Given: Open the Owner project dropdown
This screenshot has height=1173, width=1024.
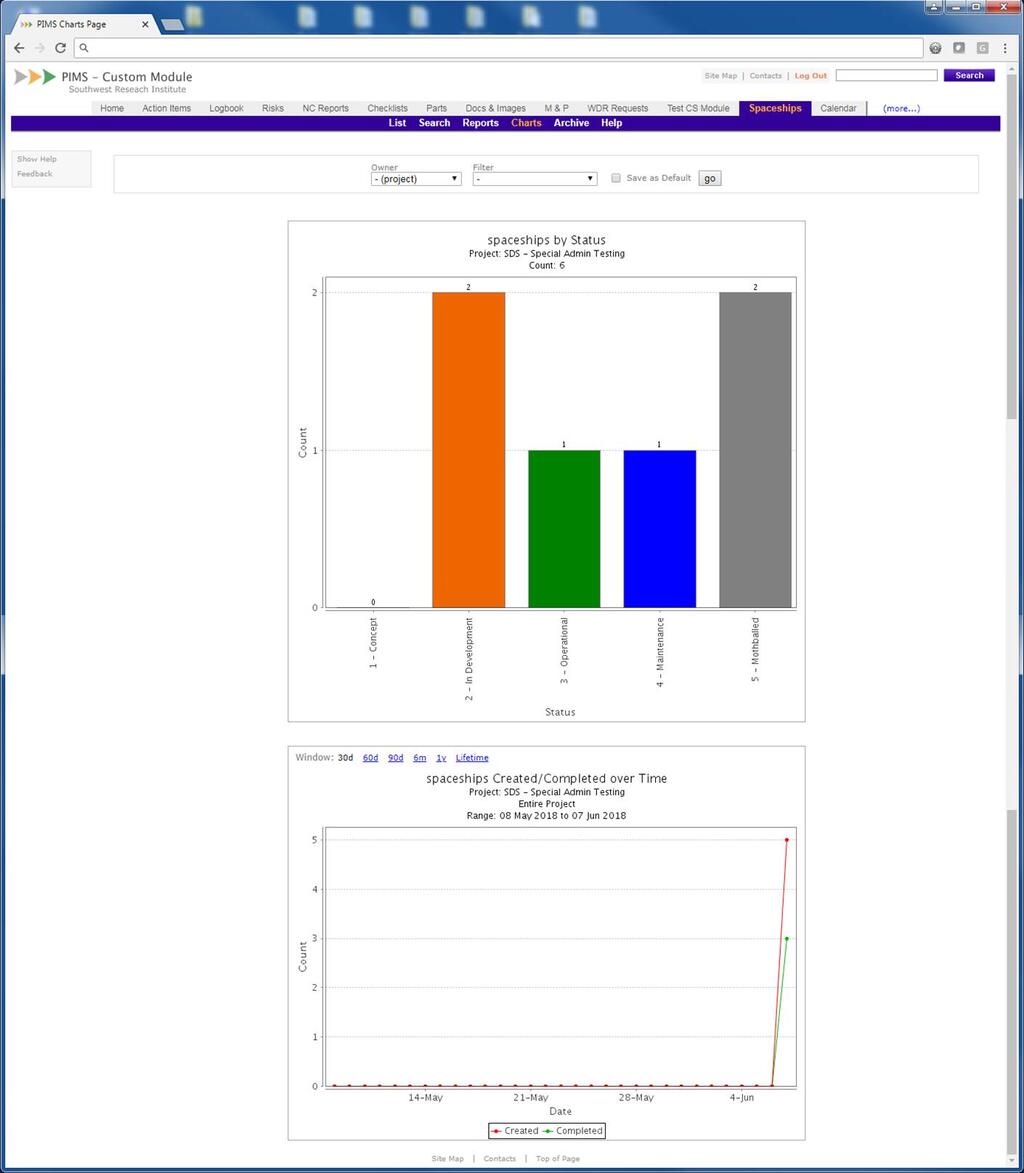Looking at the screenshot, I should point(415,177).
